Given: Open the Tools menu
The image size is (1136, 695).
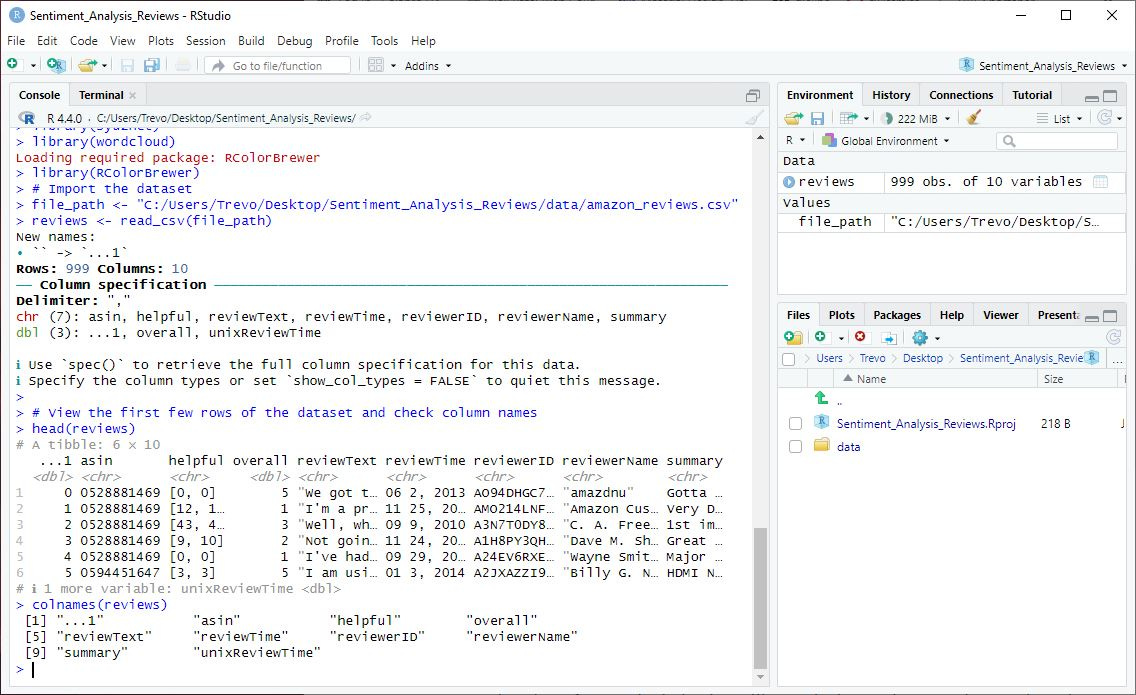Looking at the screenshot, I should point(384,41).
